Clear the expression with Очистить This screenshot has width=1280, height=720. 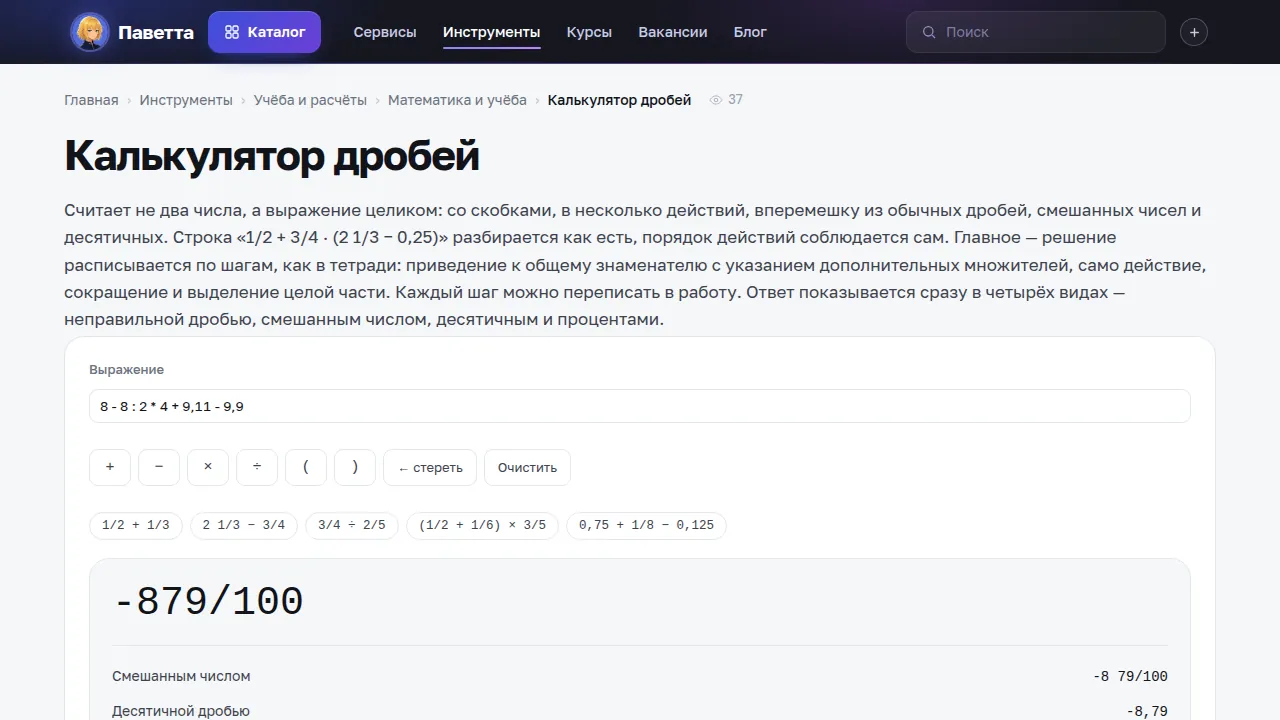tap(527, 467)
